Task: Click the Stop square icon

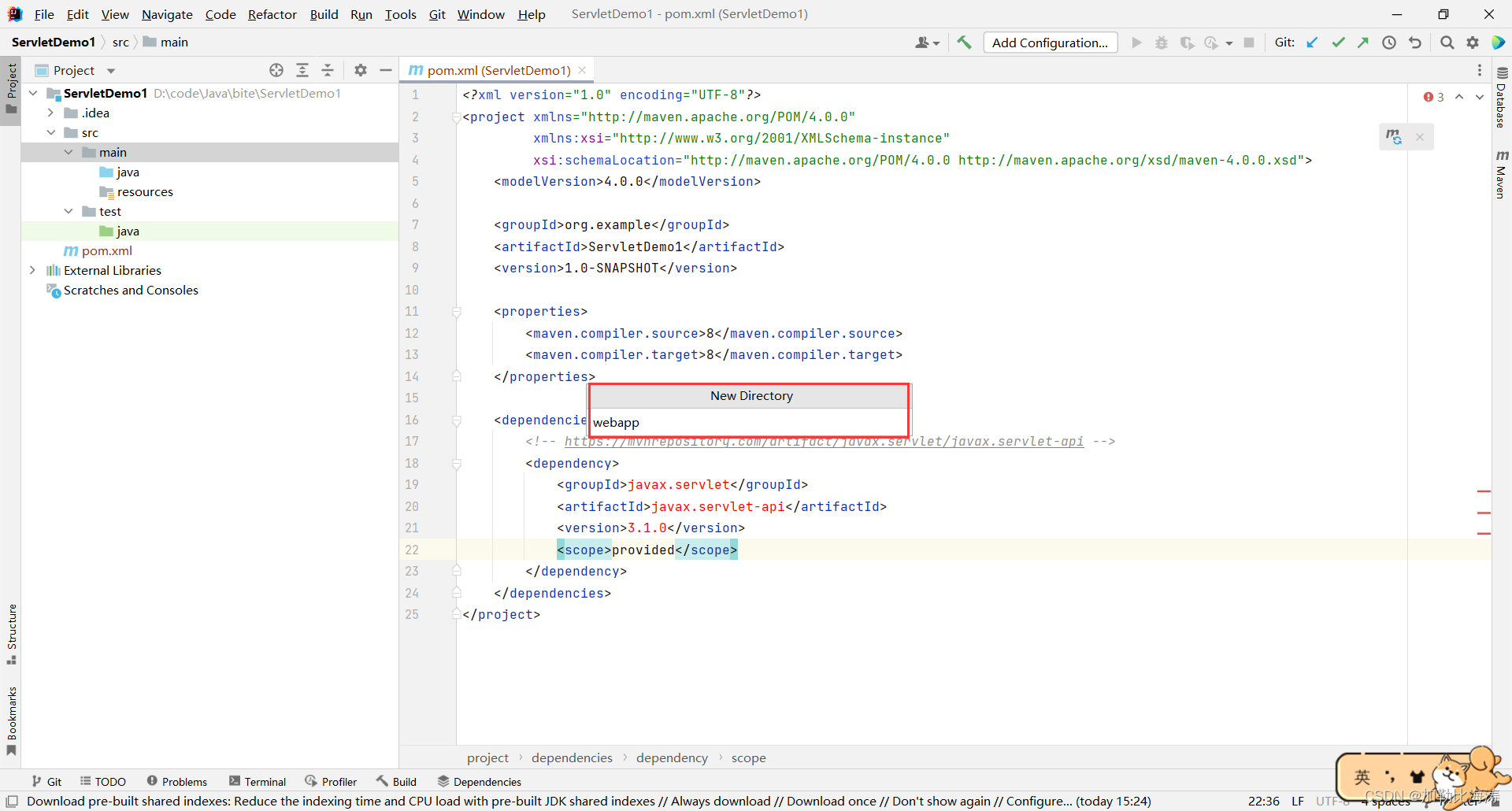Action: click(1249, 43)
